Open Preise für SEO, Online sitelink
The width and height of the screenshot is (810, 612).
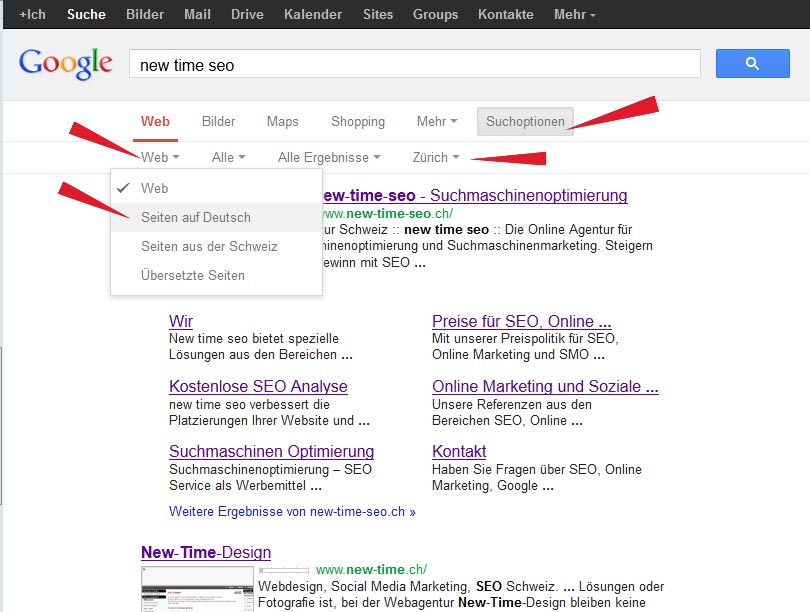[x=522, y=321]
